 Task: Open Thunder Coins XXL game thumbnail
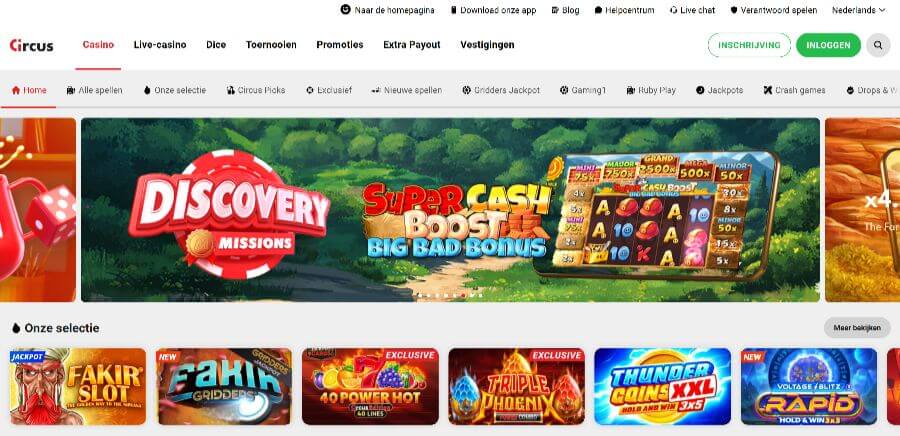click(x=662, y=386)
